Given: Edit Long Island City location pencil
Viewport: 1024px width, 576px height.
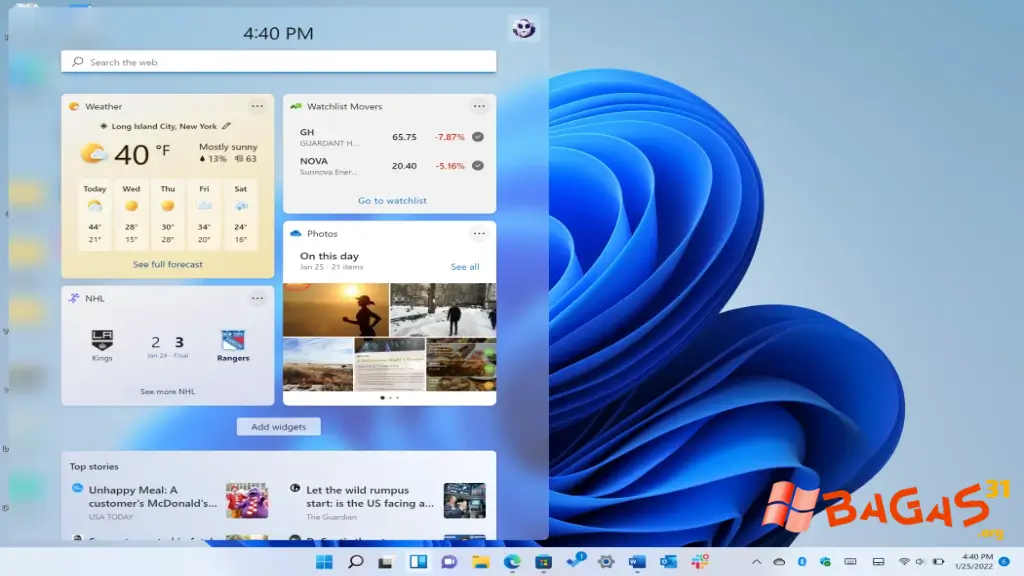Looking at the screenshot, I should pos(226,126).
